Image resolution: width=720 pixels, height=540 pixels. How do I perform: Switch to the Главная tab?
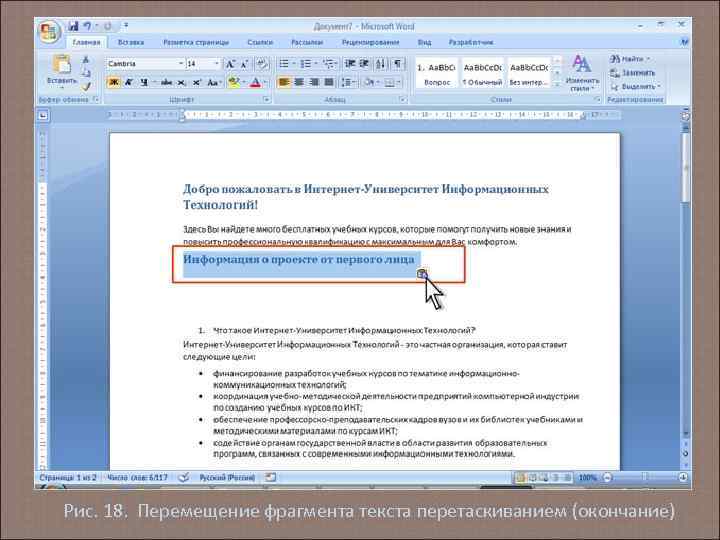pos(86,42)
